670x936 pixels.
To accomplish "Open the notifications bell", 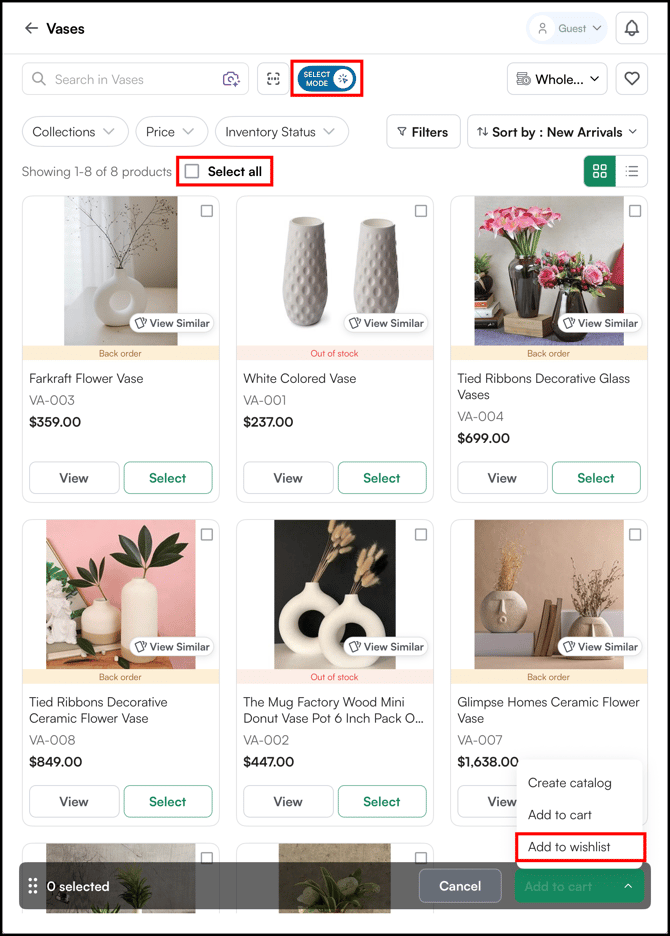I will pos(631,29).
